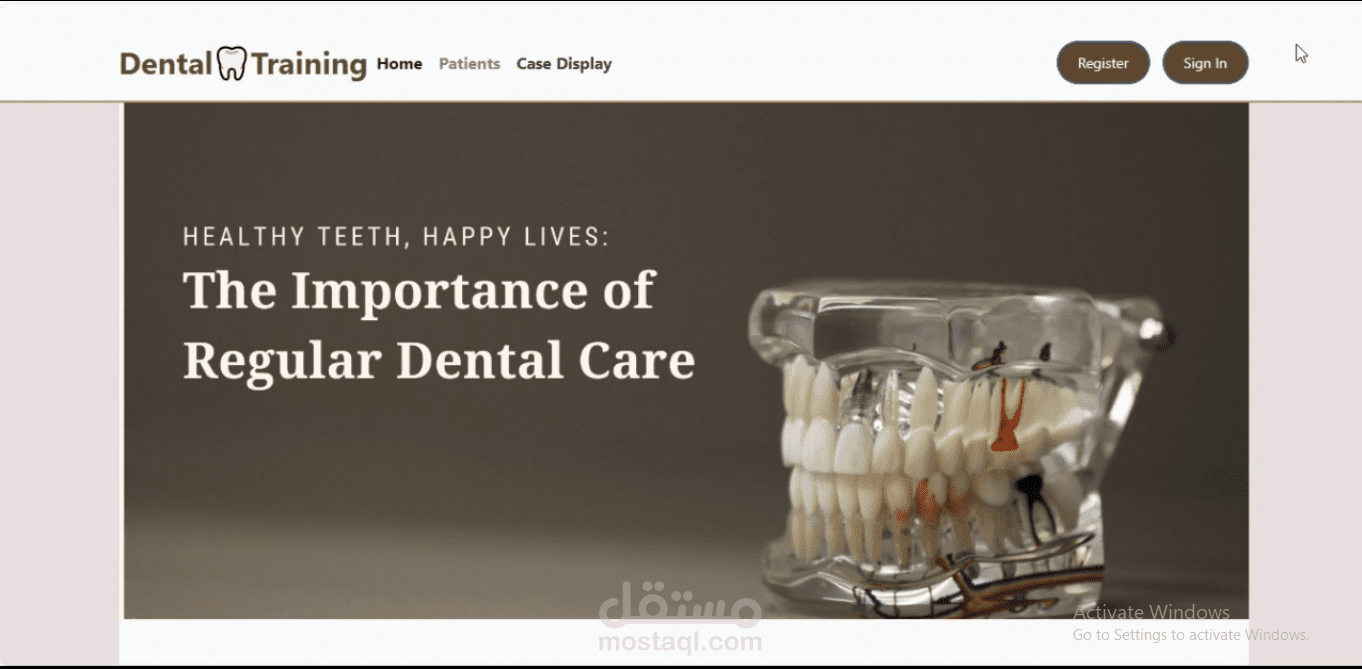Open the Case Display page
This screenshot has width=1362, height=669.
564,64
